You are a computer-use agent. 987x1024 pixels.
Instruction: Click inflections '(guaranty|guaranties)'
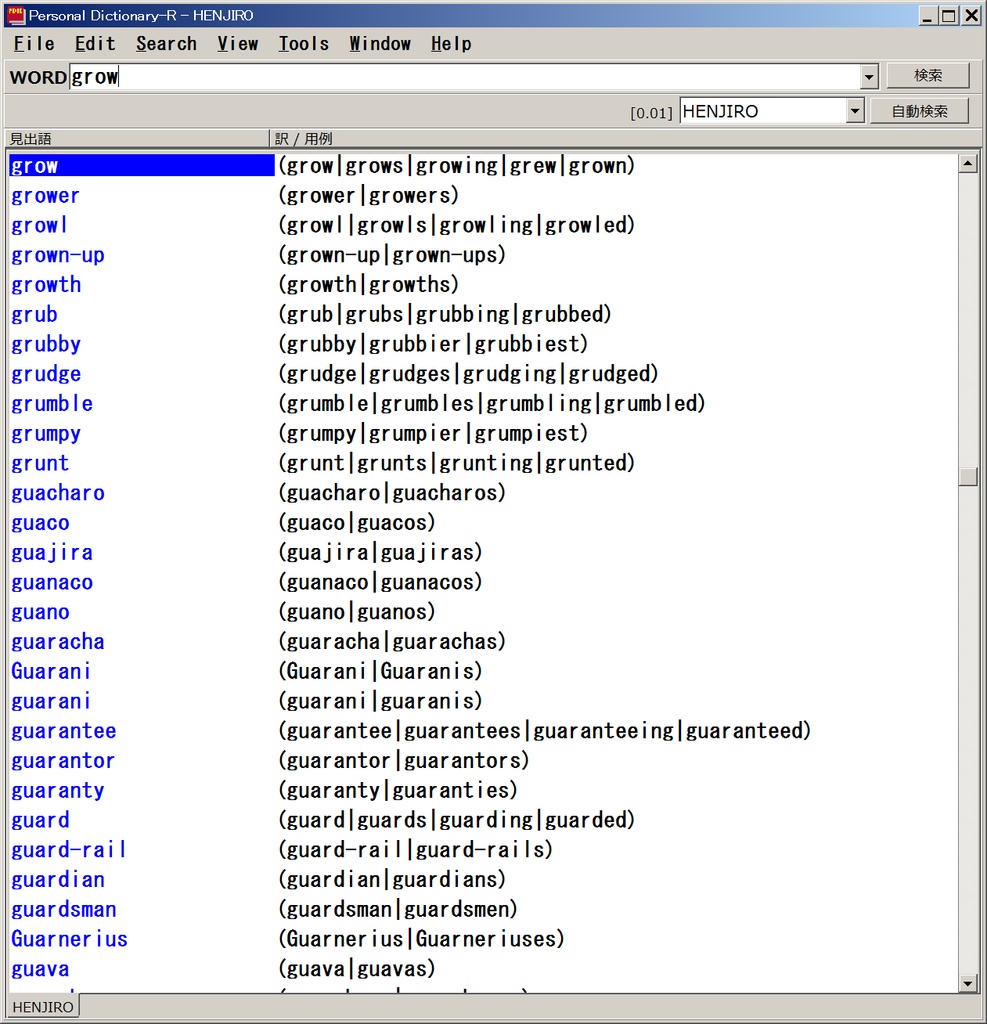coord(398,791)
